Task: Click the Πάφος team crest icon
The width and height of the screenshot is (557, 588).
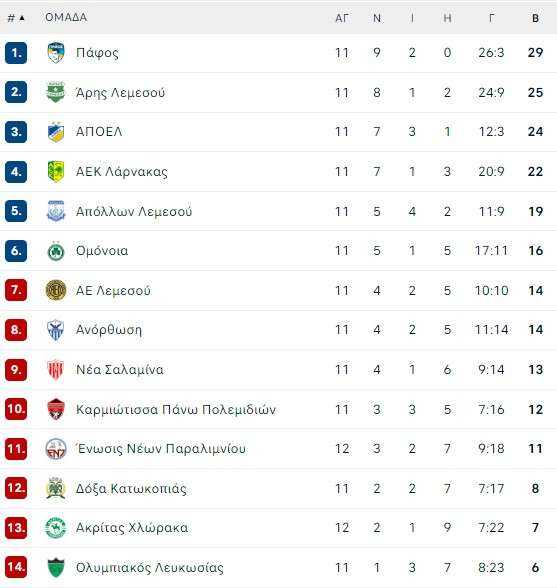Action: (x=56, y=52)
